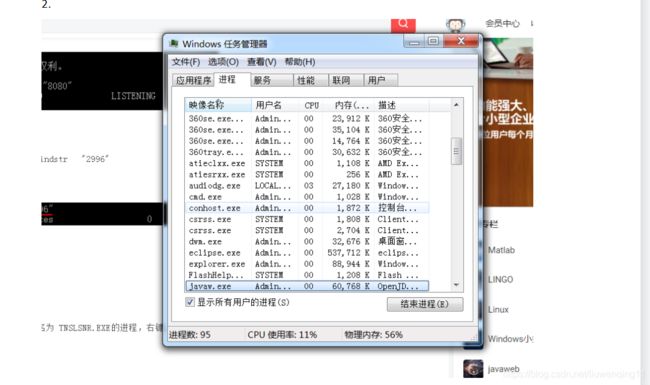650x385 pixels.
Task: Open the Linux column link
Action: click(498, 310)
